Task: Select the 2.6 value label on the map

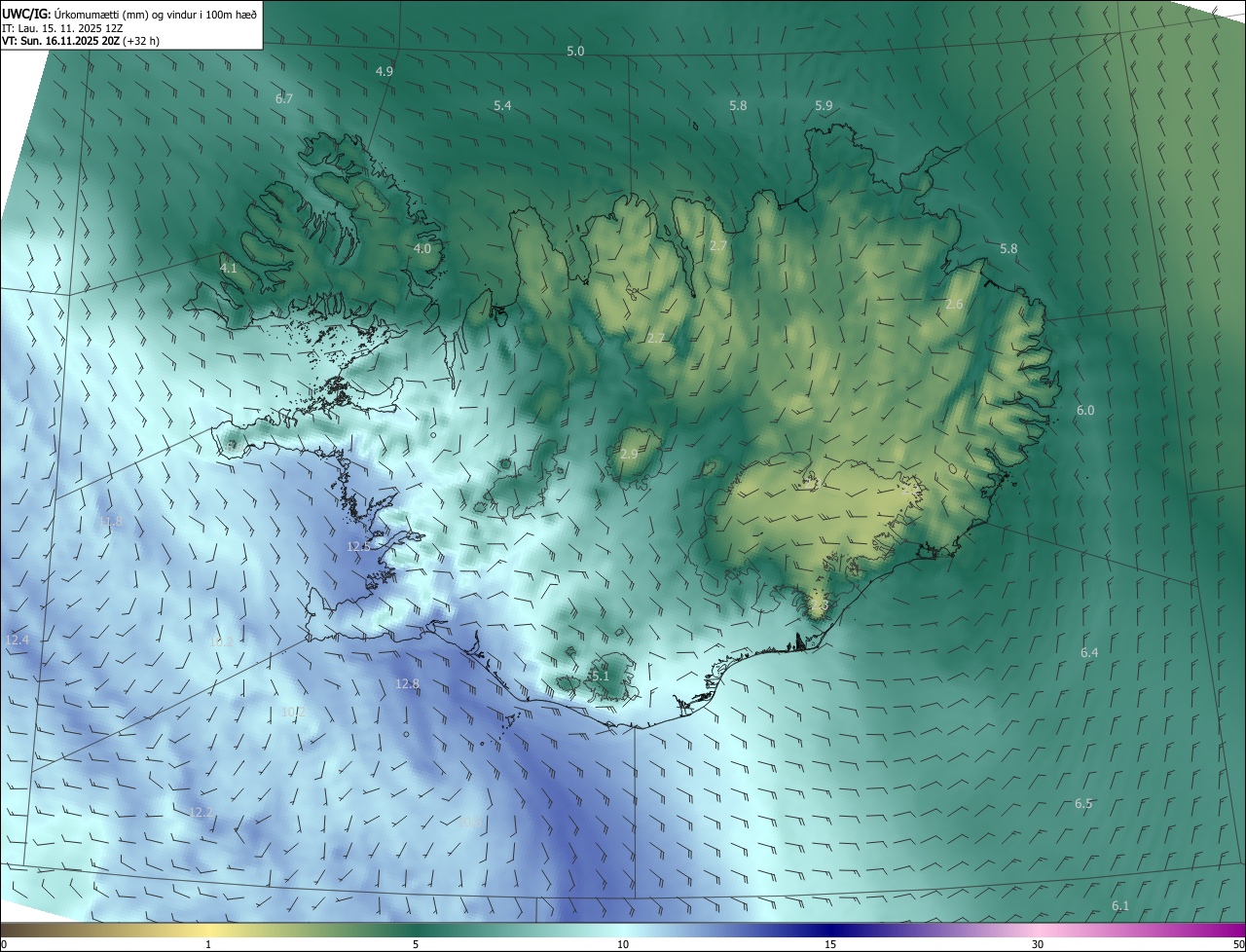Action: pyautogui.click(x=954, y=305)
